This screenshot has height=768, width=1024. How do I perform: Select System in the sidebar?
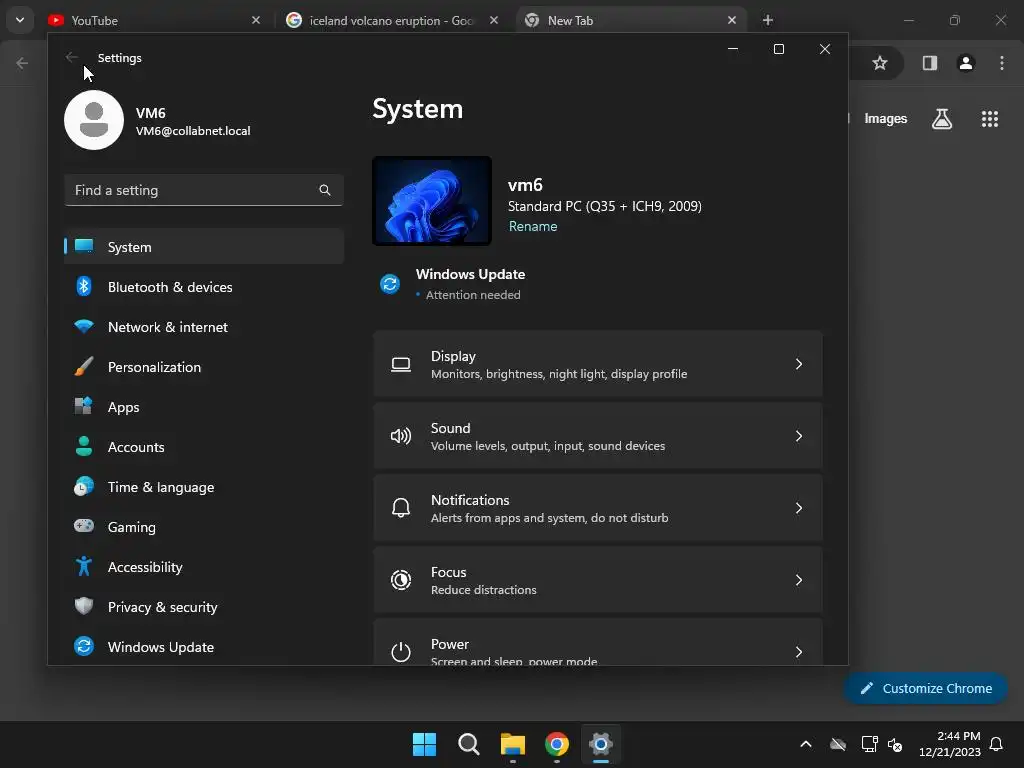coord(204,246)
